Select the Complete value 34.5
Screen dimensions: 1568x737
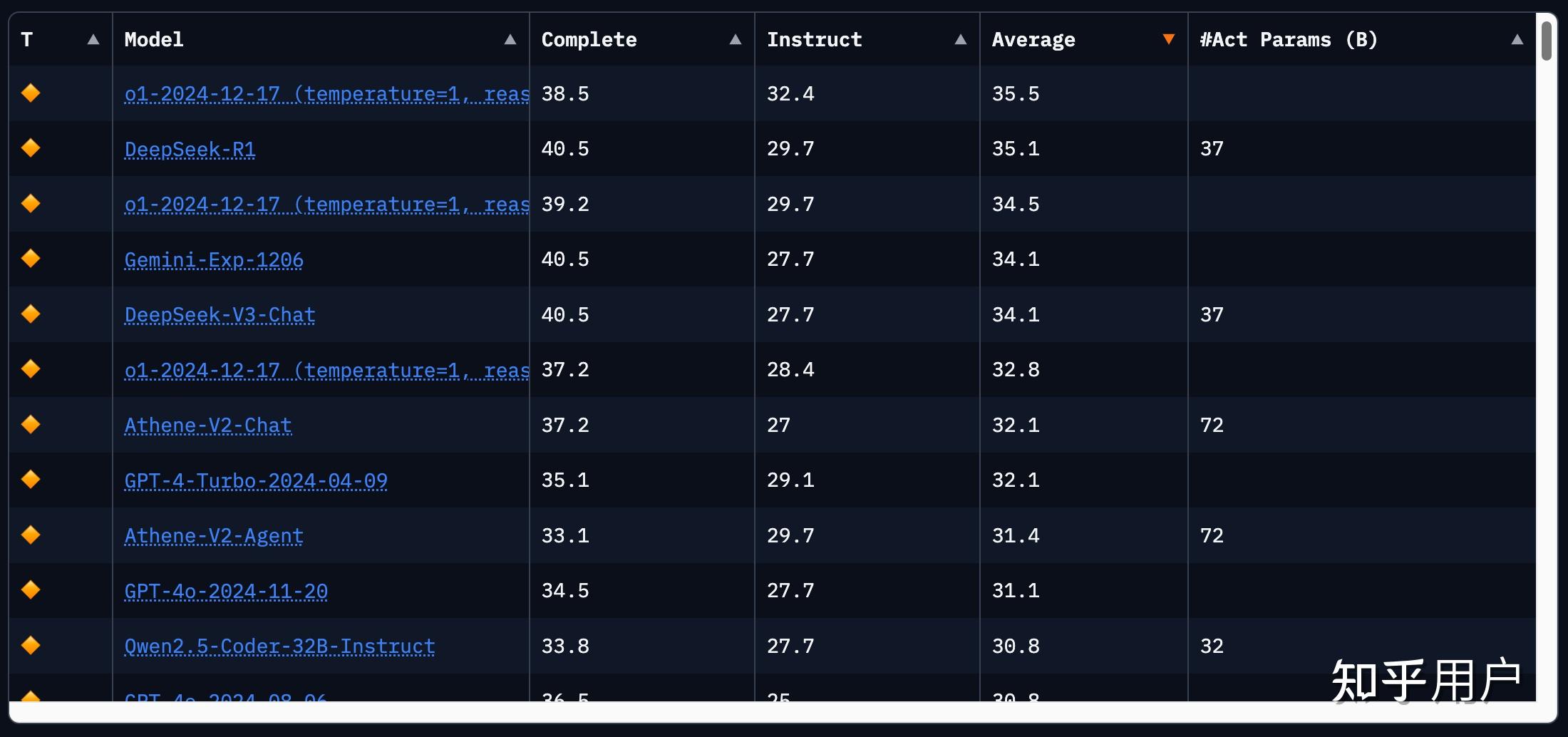(565, 591)
